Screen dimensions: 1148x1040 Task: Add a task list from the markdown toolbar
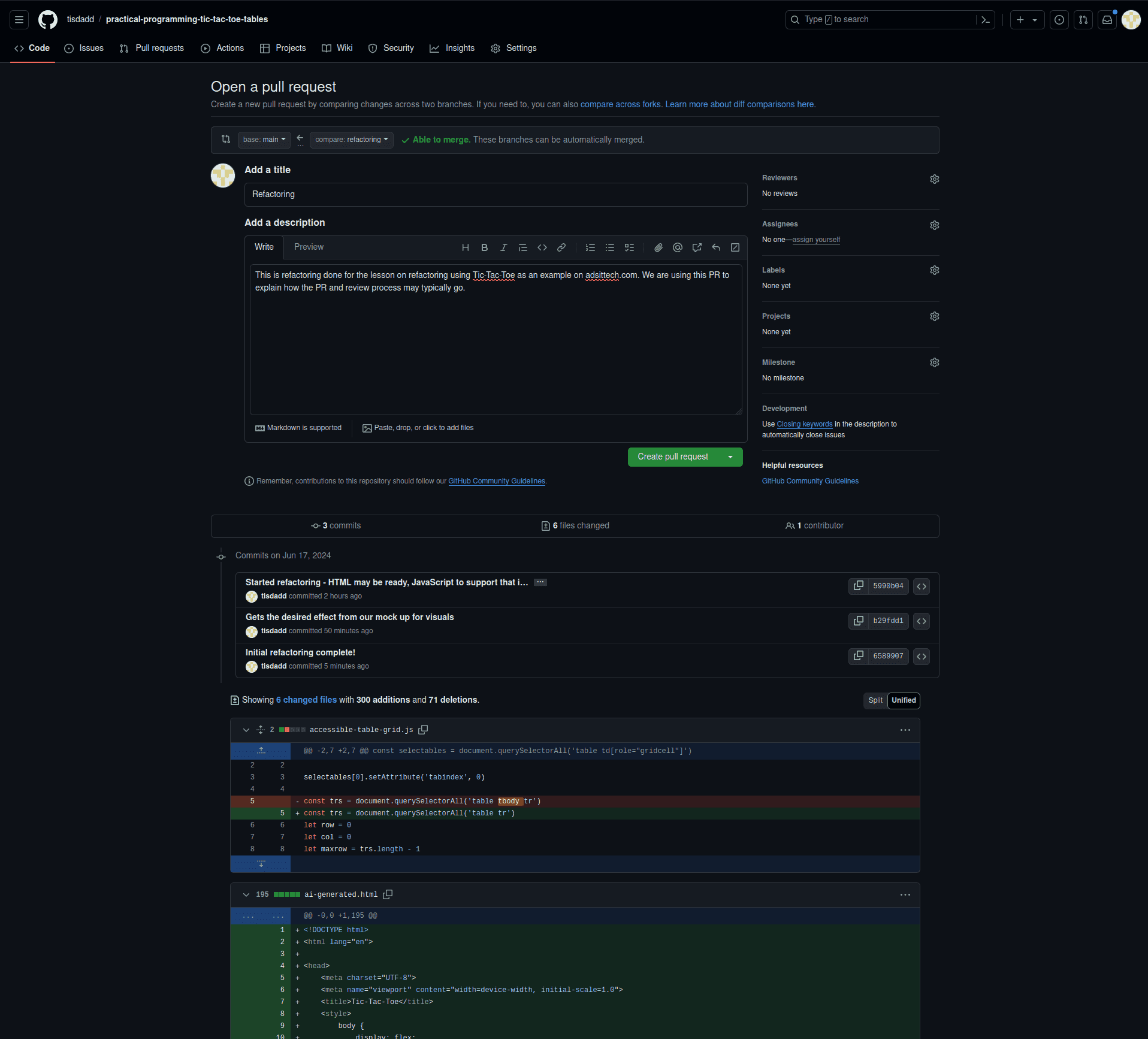pyautogui.click(x=629, y=247)
